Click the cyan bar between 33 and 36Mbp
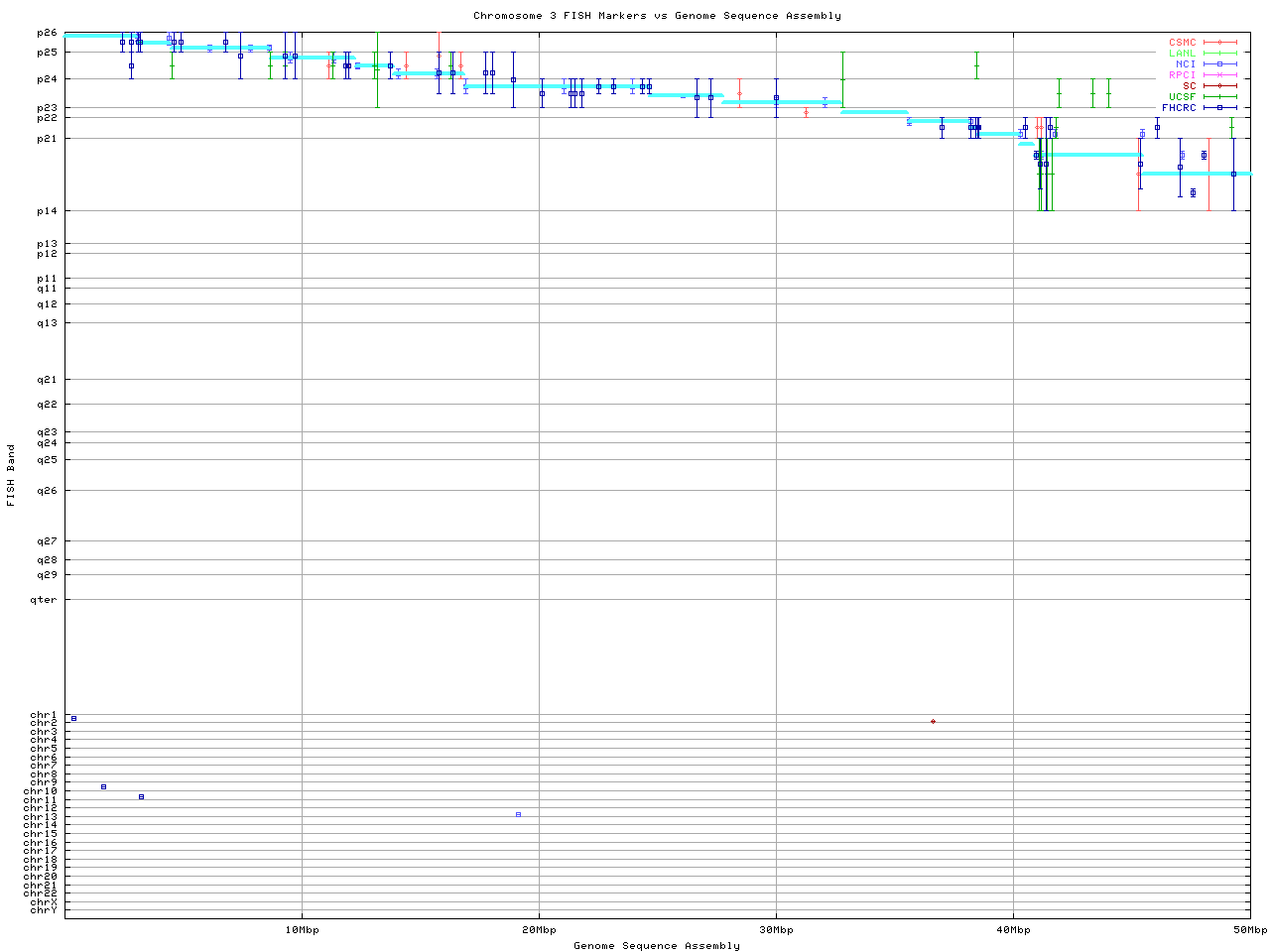Viewport: 1270px width, 952px height. (x=874, y=112)
